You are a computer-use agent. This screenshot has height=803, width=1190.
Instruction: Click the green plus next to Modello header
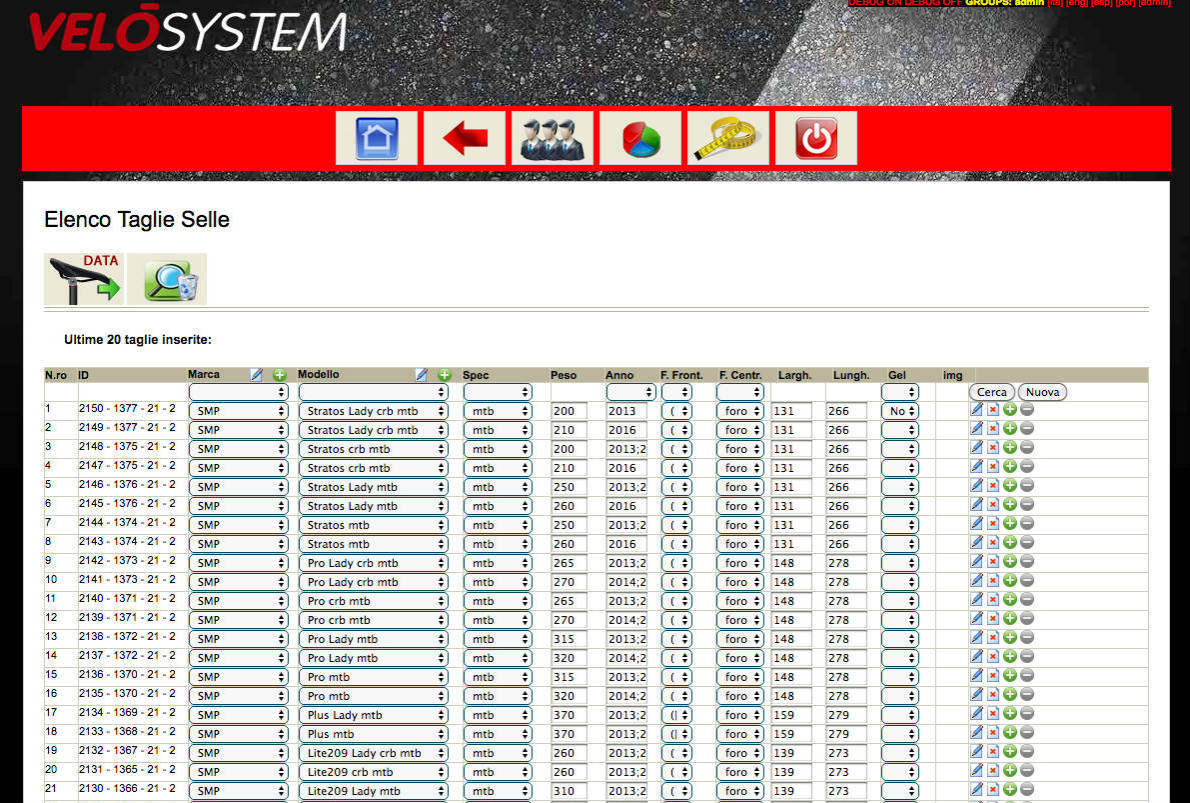point(445,375)
